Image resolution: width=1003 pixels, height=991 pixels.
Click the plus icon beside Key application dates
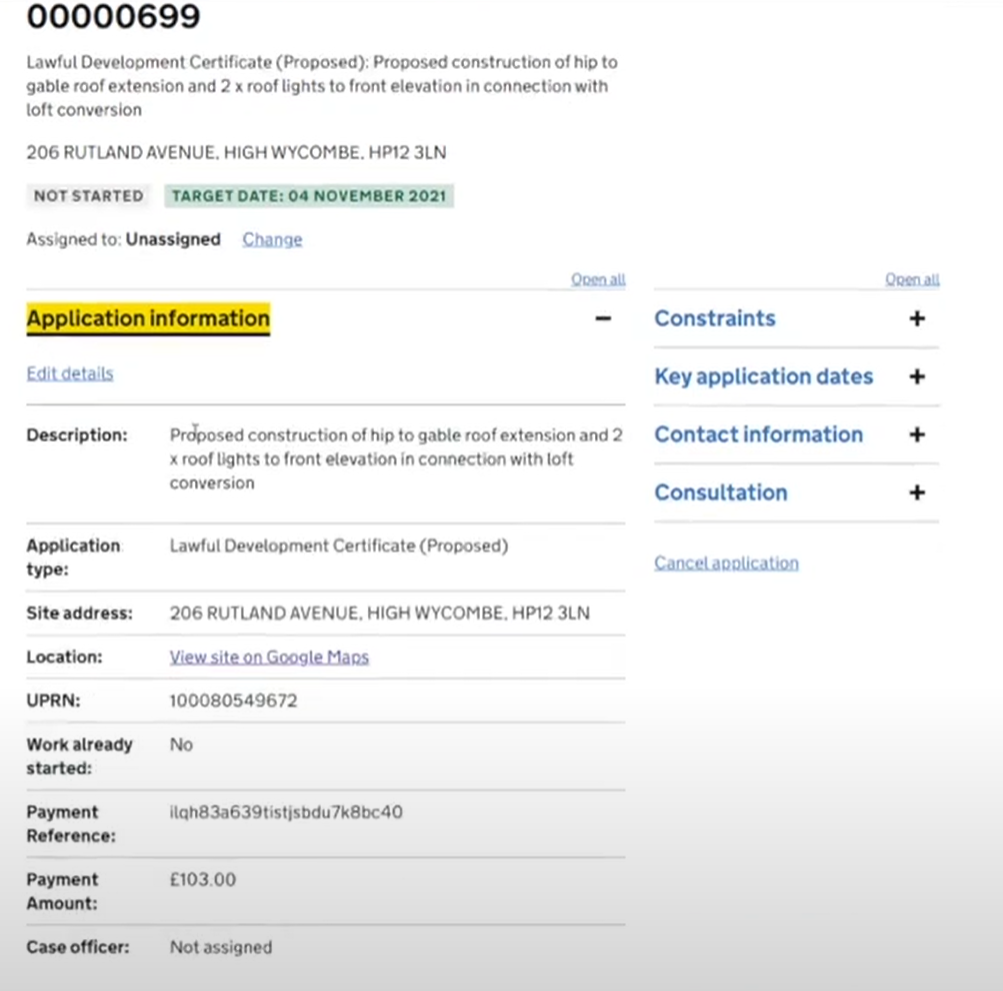(x=917, y=377)
